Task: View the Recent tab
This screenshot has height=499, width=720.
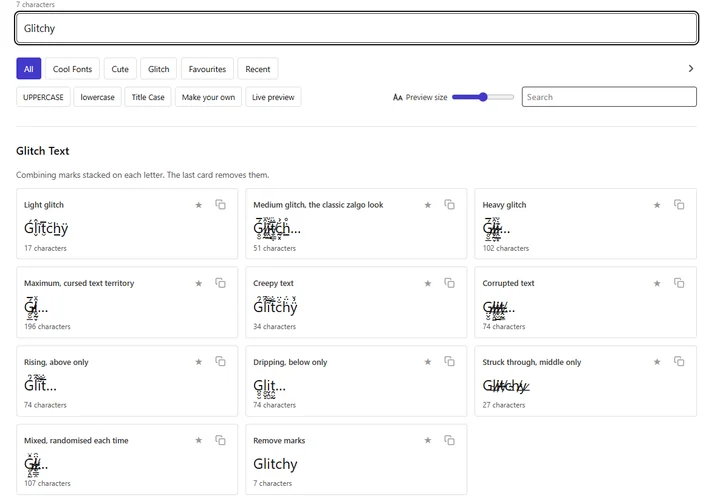Action: coord(258,69)
